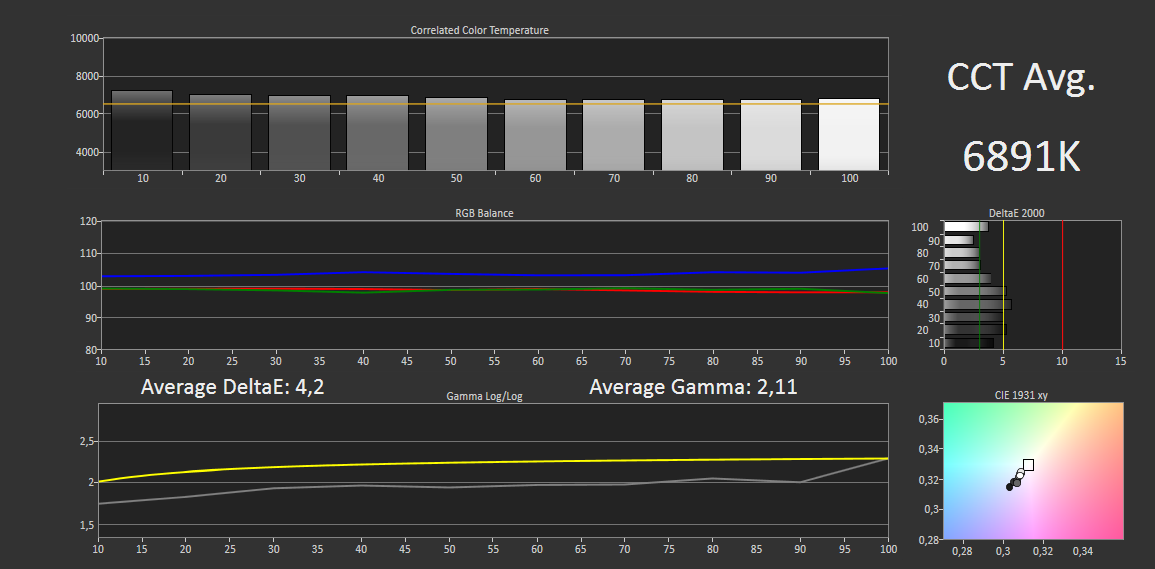Select the 70 bar in DeltaE 2000 chart
Screen dimensions: 1155x569
tap(962, 265)
